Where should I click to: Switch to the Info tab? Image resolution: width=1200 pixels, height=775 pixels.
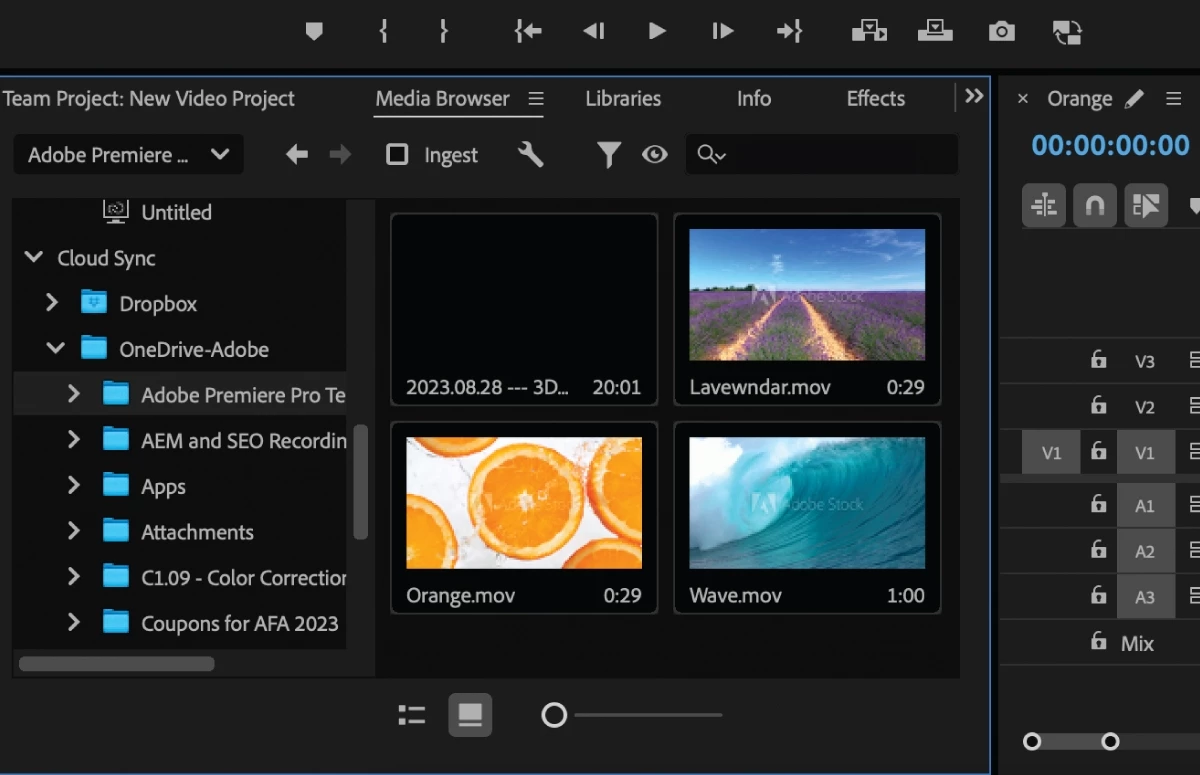(x=754, y=98)
